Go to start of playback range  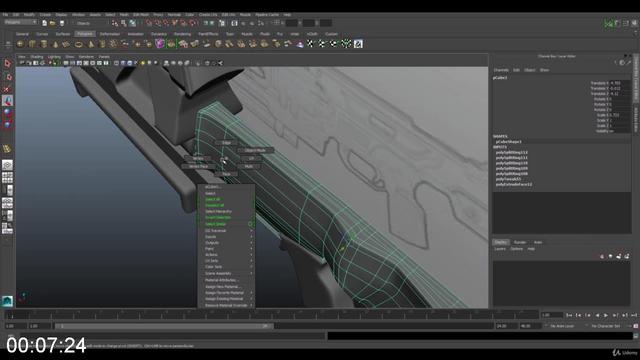569,315
